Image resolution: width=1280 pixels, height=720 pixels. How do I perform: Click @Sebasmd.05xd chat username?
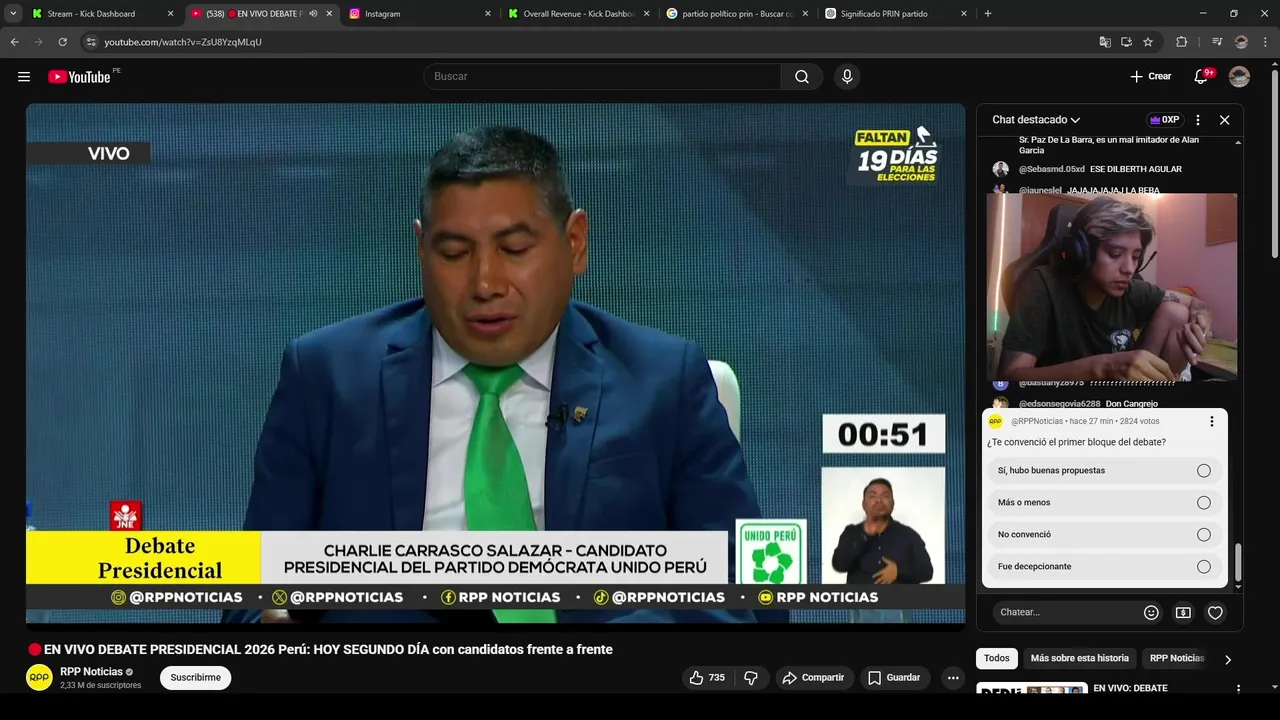(1051, 170)
